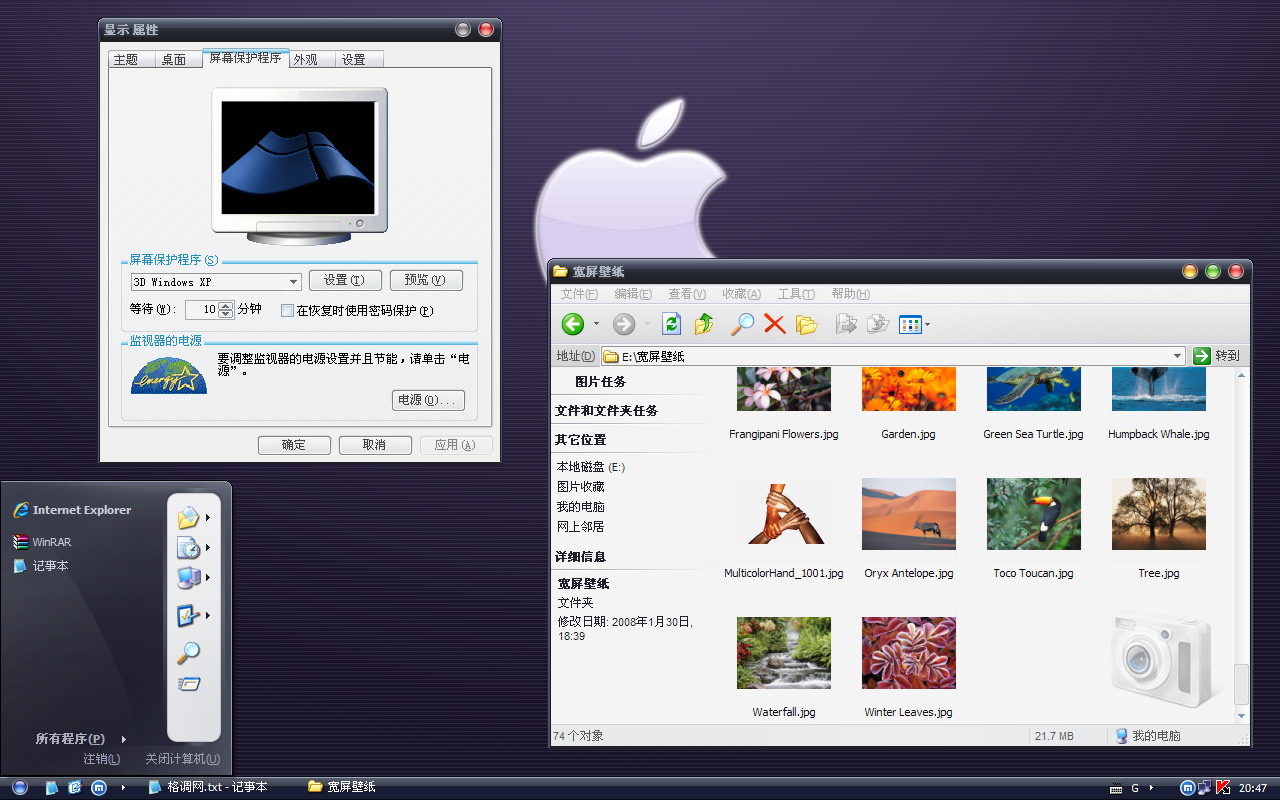
Task: Click the Control Panel checklist icon in start menu
Action: tap(188, 616)
